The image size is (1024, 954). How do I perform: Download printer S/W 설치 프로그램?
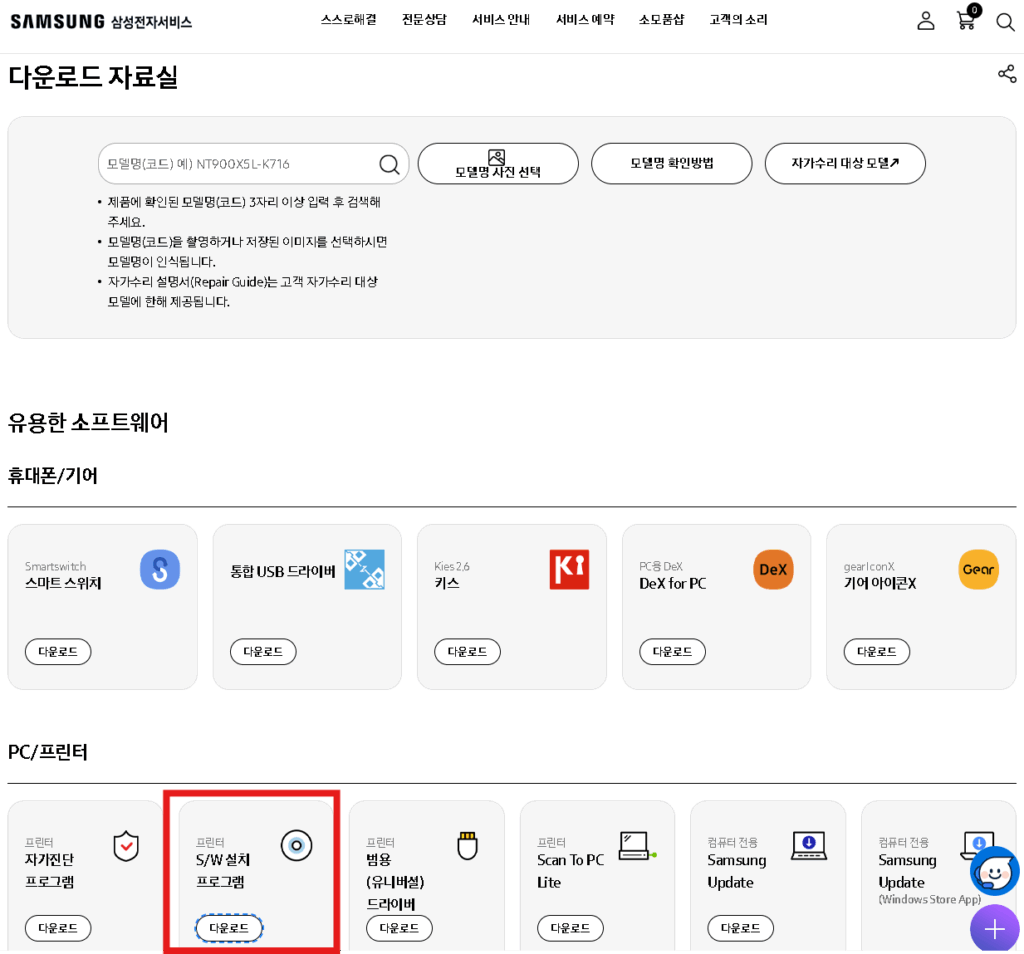click(x=229, y=928)
